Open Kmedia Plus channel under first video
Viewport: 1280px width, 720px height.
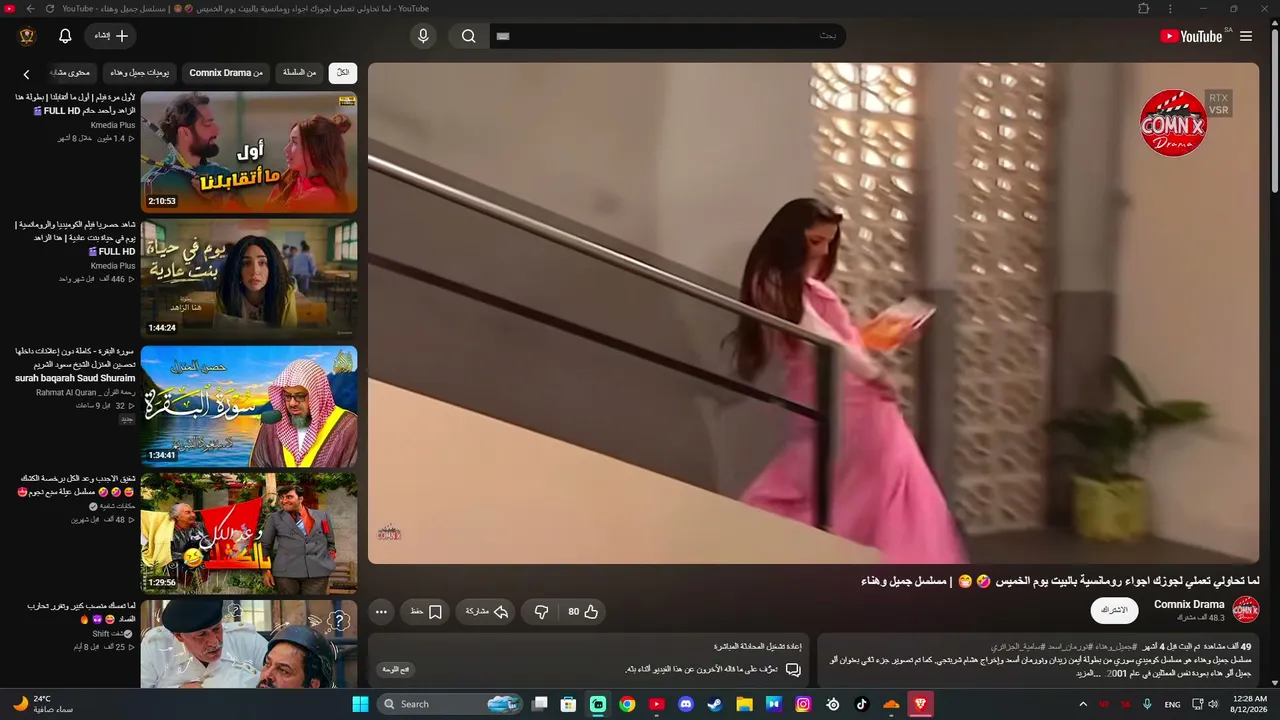click(113, 125)
